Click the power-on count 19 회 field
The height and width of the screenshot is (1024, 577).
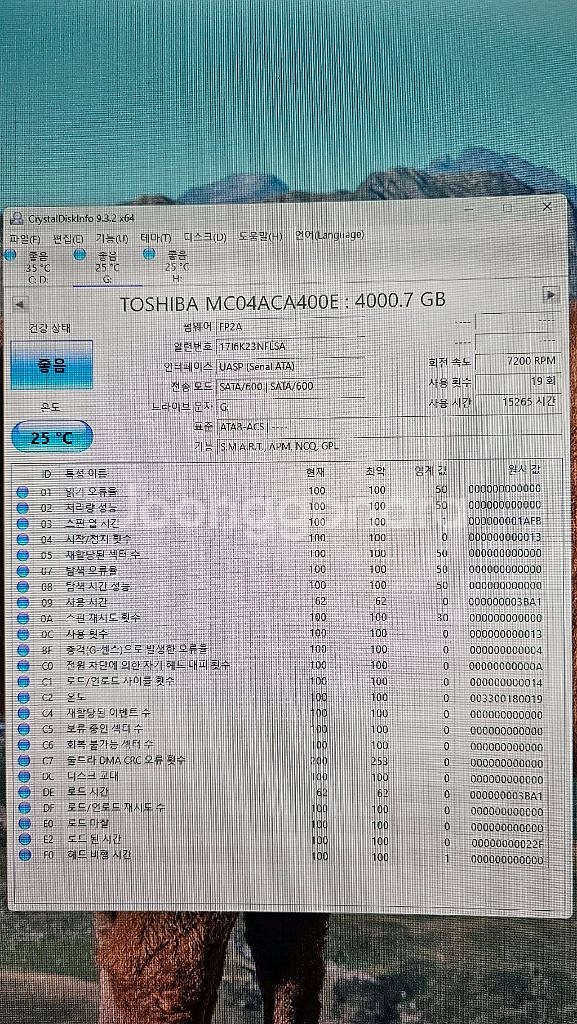click(x=518, y=381)
